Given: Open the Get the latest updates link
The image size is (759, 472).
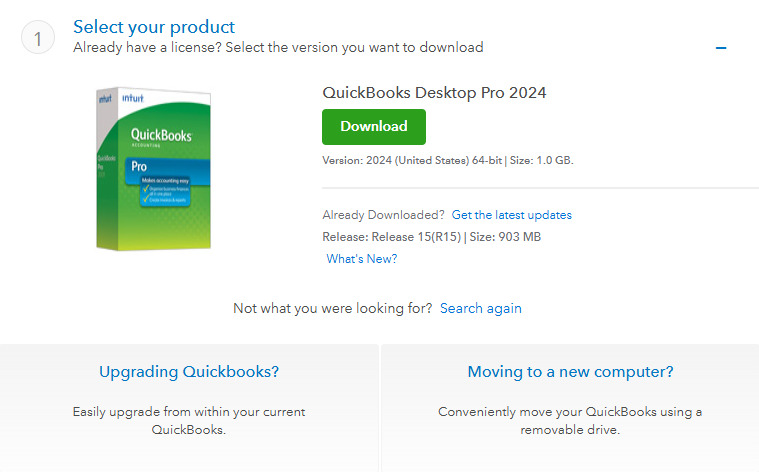Looking at the screenshot, I should (512, 215).
